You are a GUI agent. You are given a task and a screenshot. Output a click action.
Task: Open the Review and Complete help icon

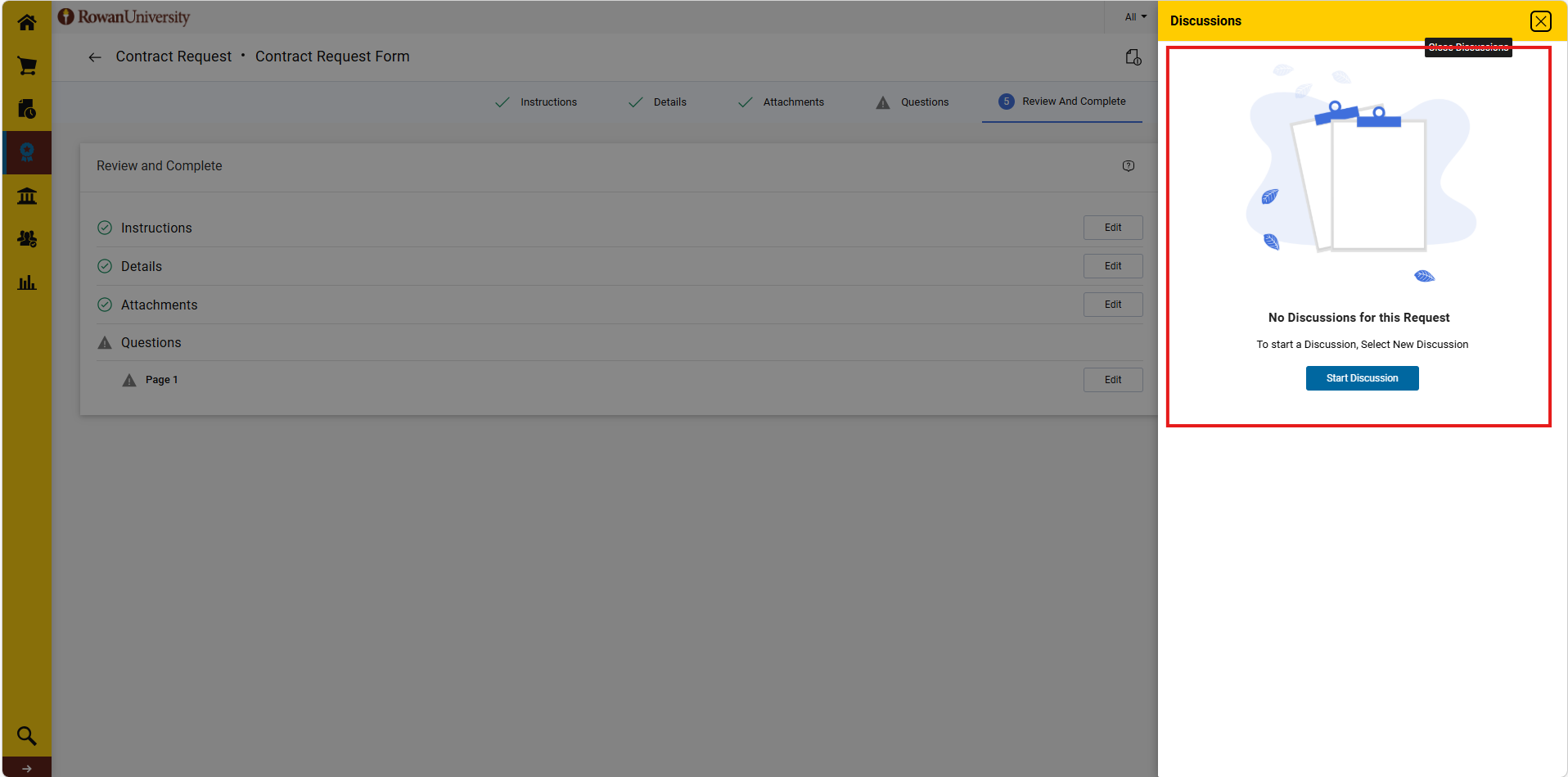click(1129, 166)
